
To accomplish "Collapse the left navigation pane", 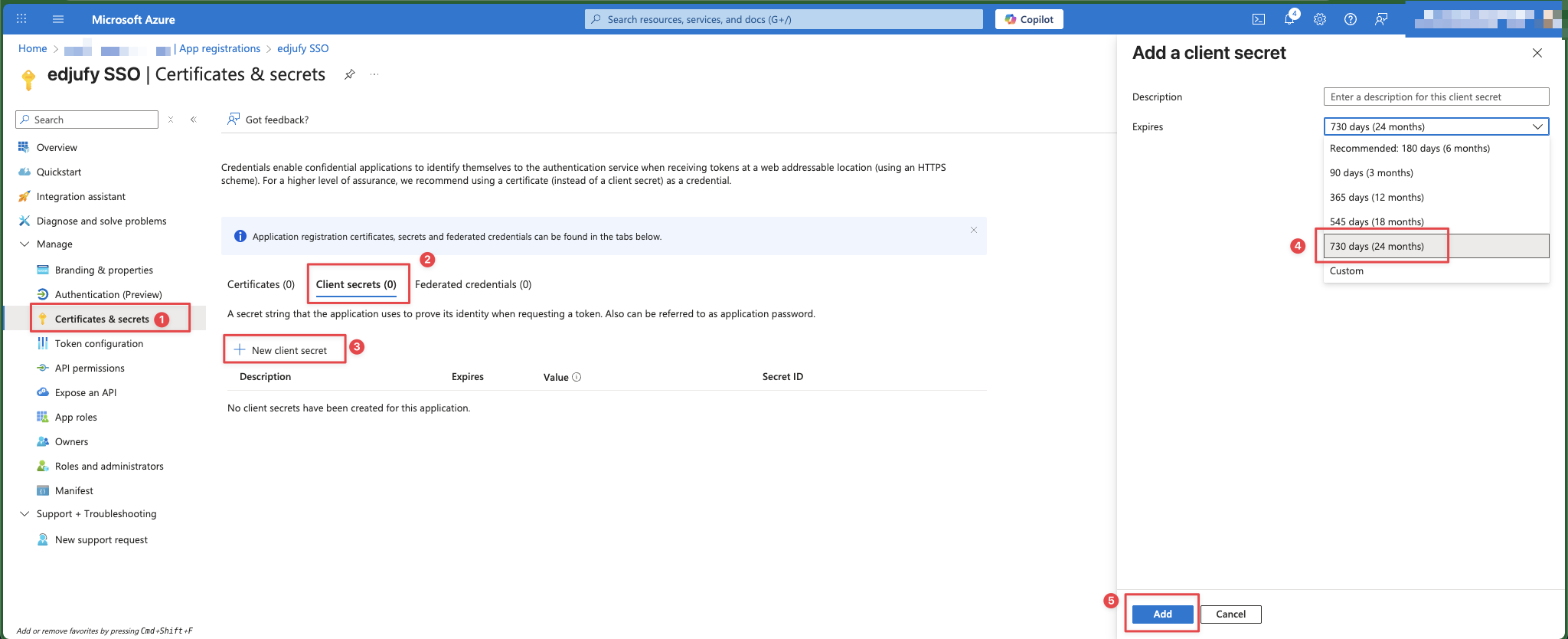I will tap(194, 120).
